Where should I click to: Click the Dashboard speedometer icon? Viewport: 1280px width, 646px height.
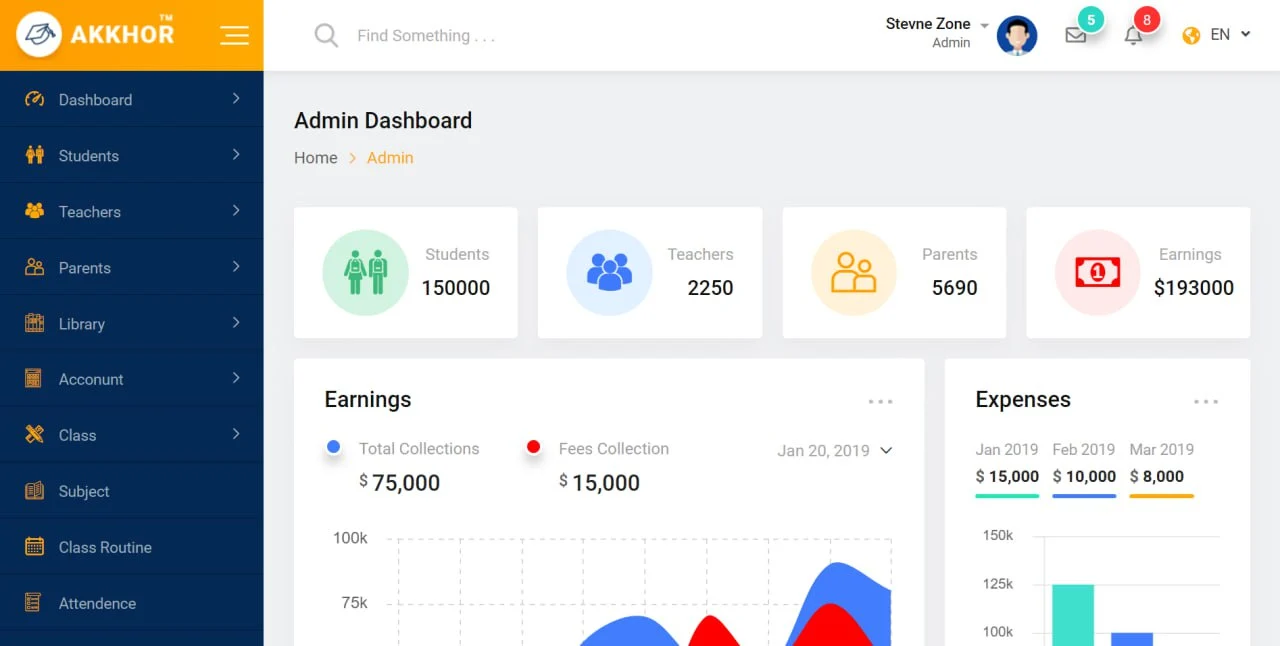[x=34, y=99]
